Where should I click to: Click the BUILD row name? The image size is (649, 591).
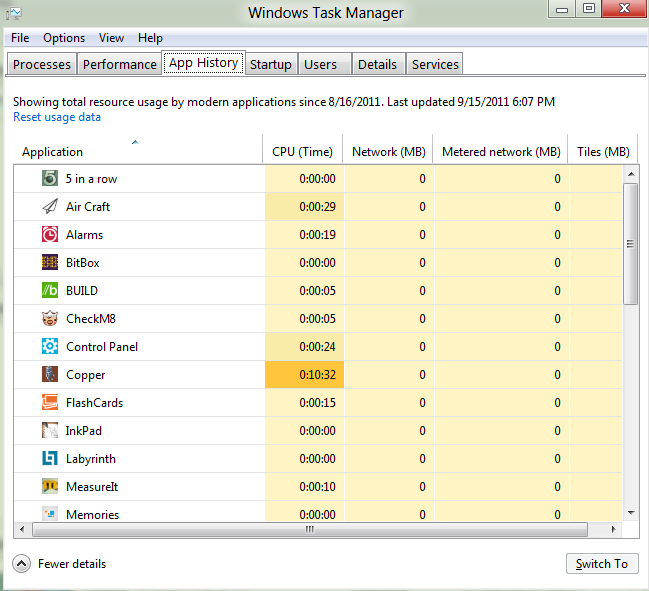82,291
